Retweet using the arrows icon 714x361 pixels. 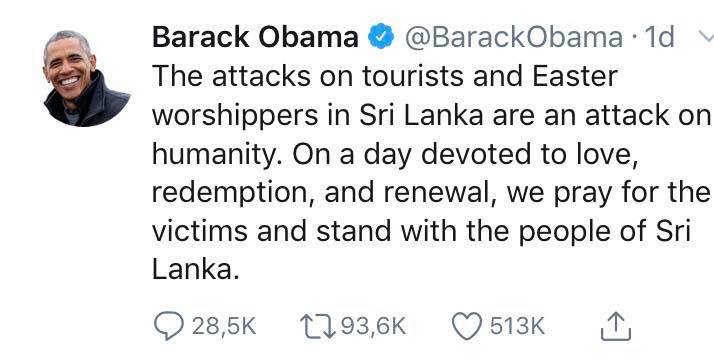coord(317,326)
